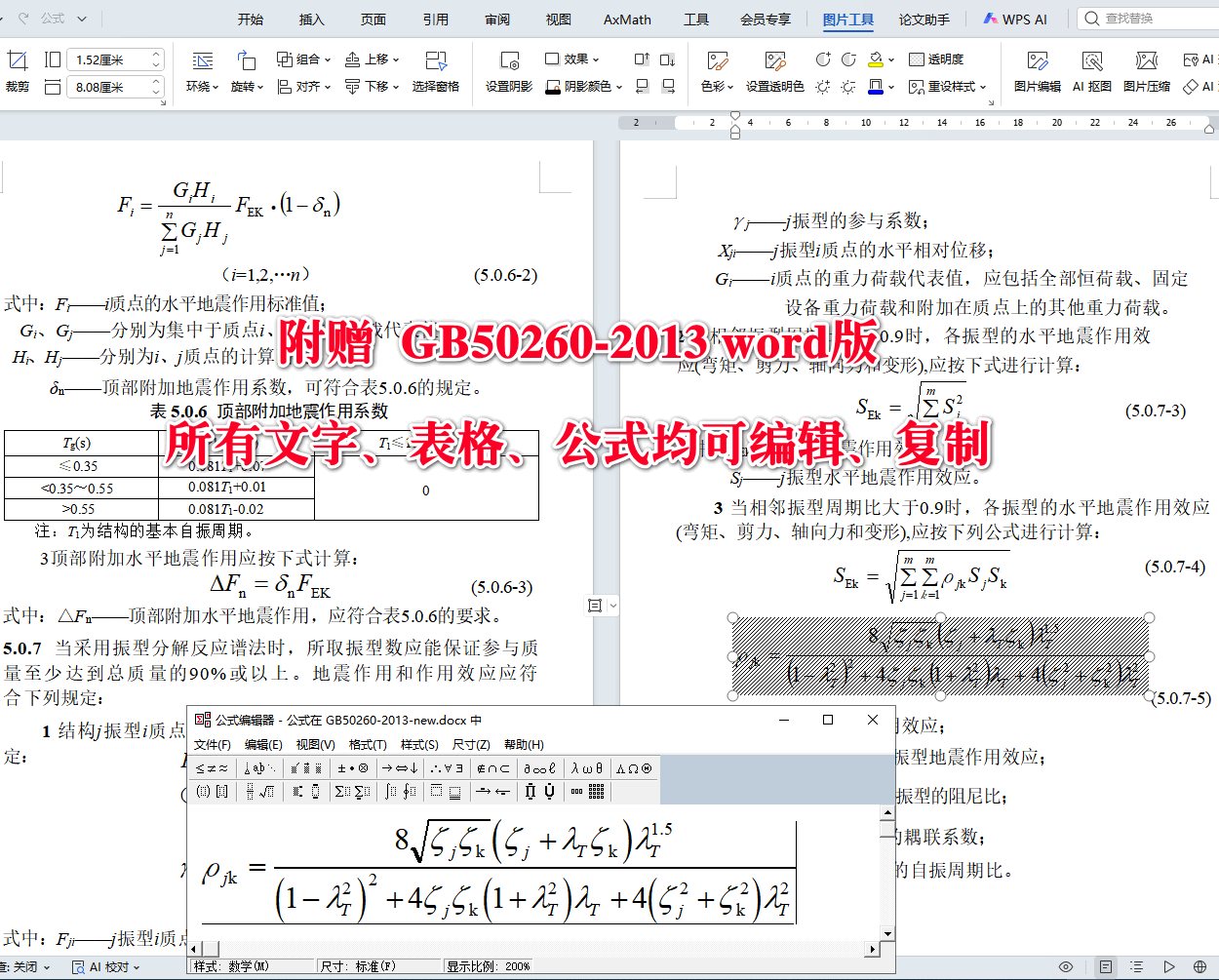The height and width of the screenshot is (980, 1219).
Task: Open summation templates palette
Action: (353, 792)
